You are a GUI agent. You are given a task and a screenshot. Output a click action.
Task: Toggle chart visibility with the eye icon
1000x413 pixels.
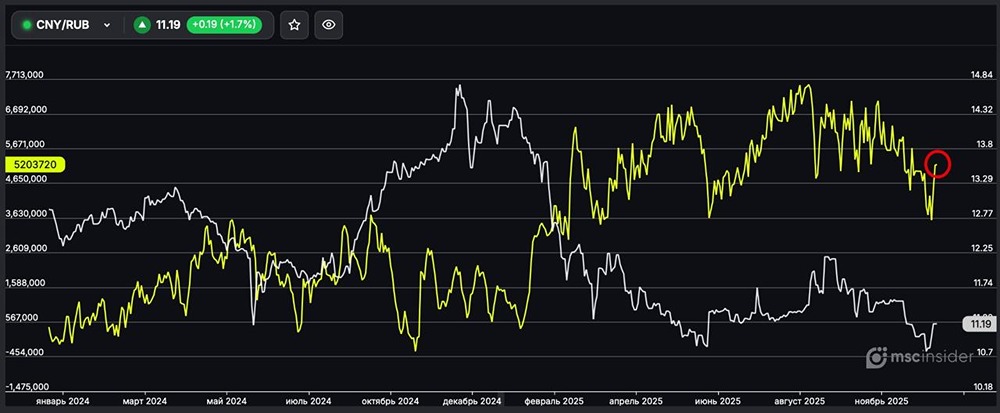click(x=328, y=25)
